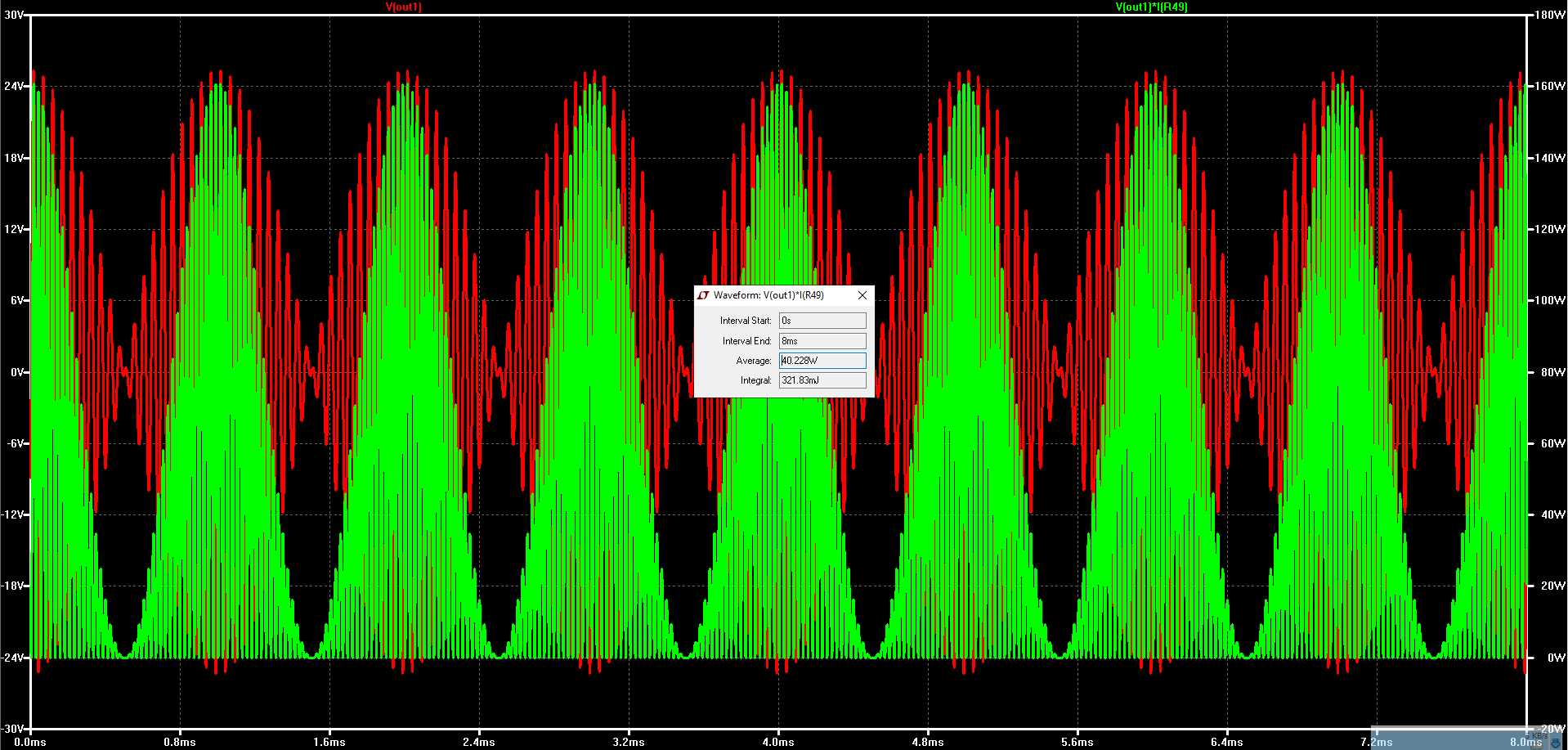Click the 3.2ms label on the time axis
The width and height of the screenshot is (1568, 750).
(629, 742)
